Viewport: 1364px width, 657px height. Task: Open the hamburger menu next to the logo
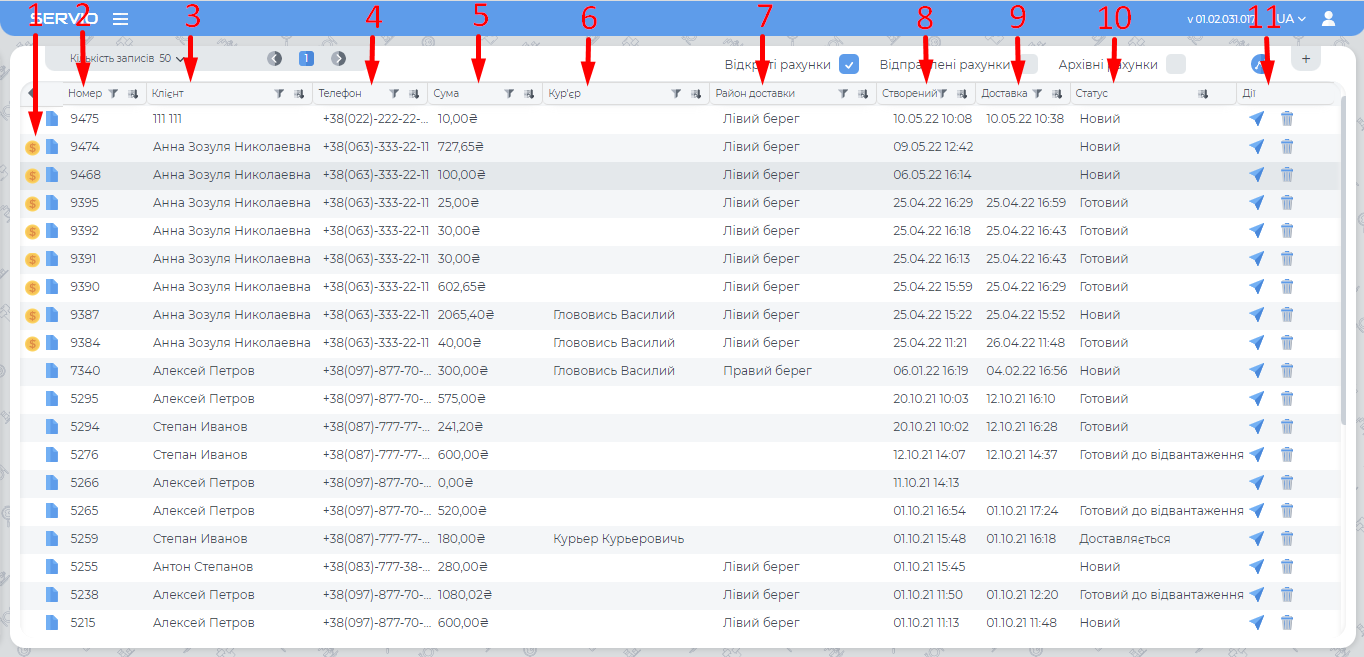[x=120, y=19]
